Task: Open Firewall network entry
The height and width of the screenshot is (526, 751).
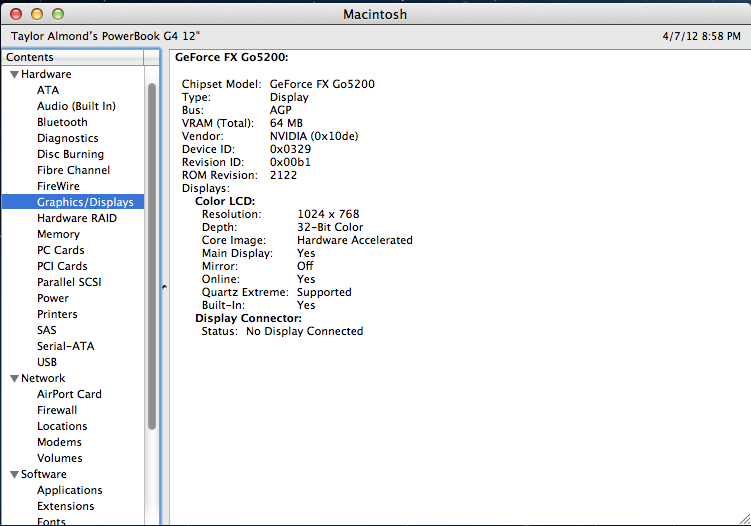Action: pos(57,410)
